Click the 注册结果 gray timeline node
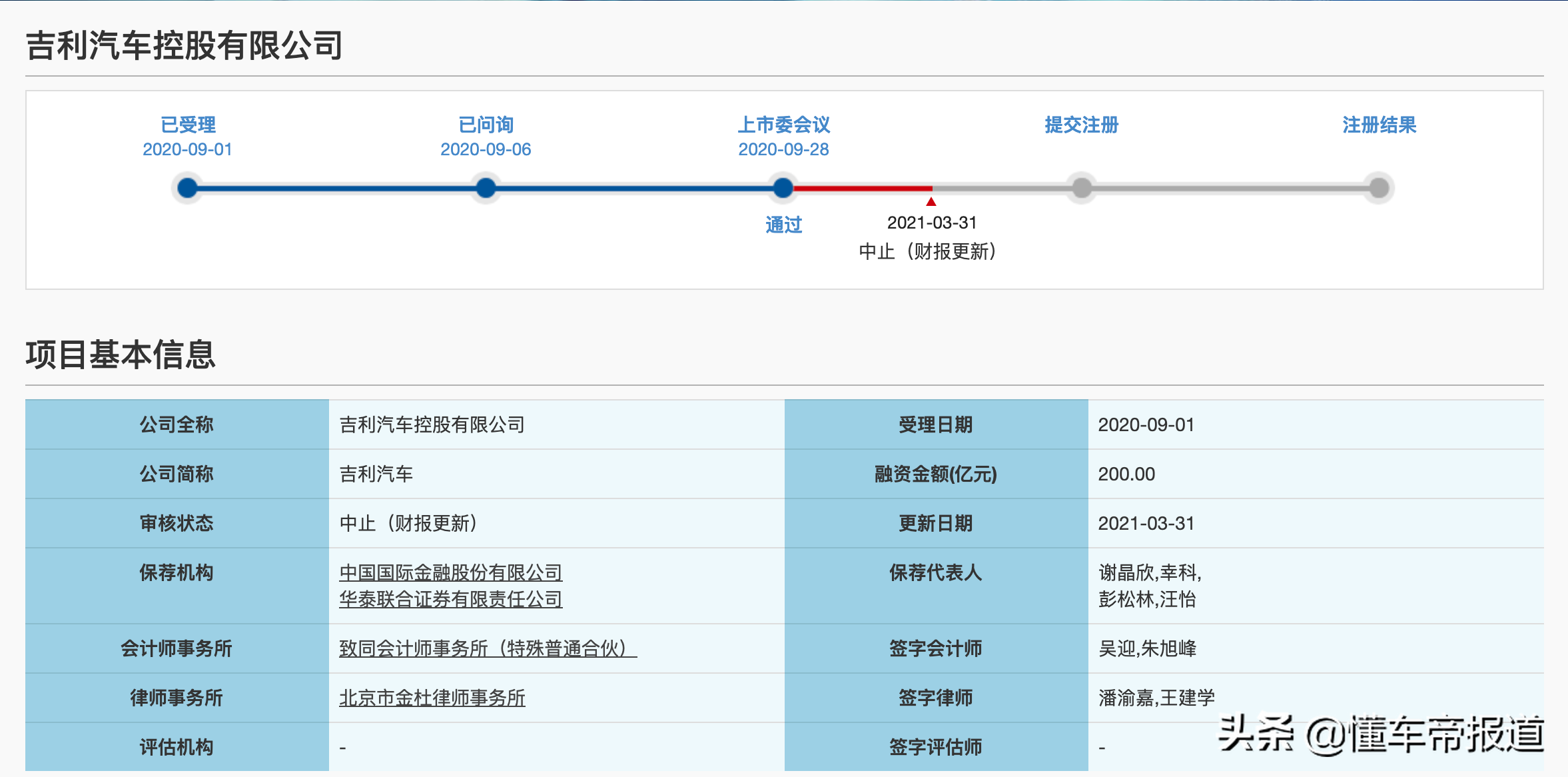 tap(1379, 188)
